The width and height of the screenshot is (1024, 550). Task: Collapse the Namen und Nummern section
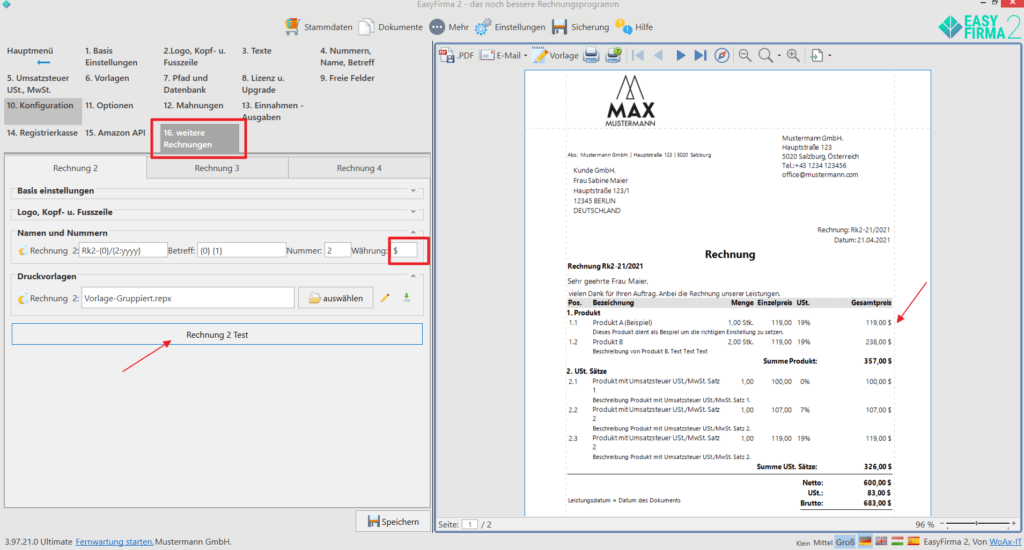[x=414, y=233]
